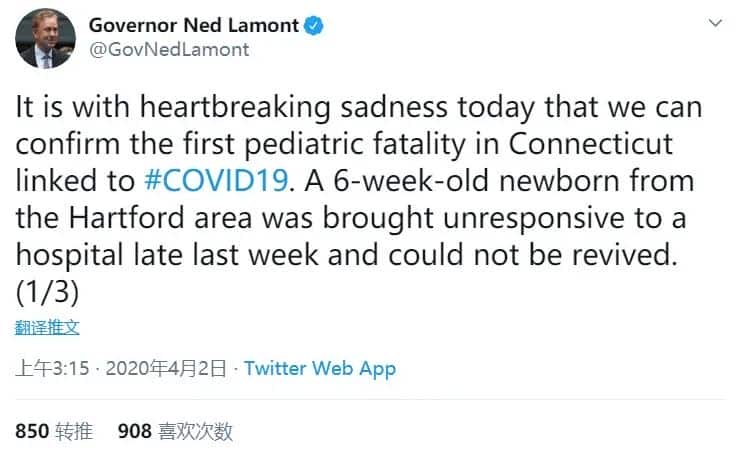The image size is (744, 459).
Task: View the 850 转推 retweets list
Action: coord(54,431)
